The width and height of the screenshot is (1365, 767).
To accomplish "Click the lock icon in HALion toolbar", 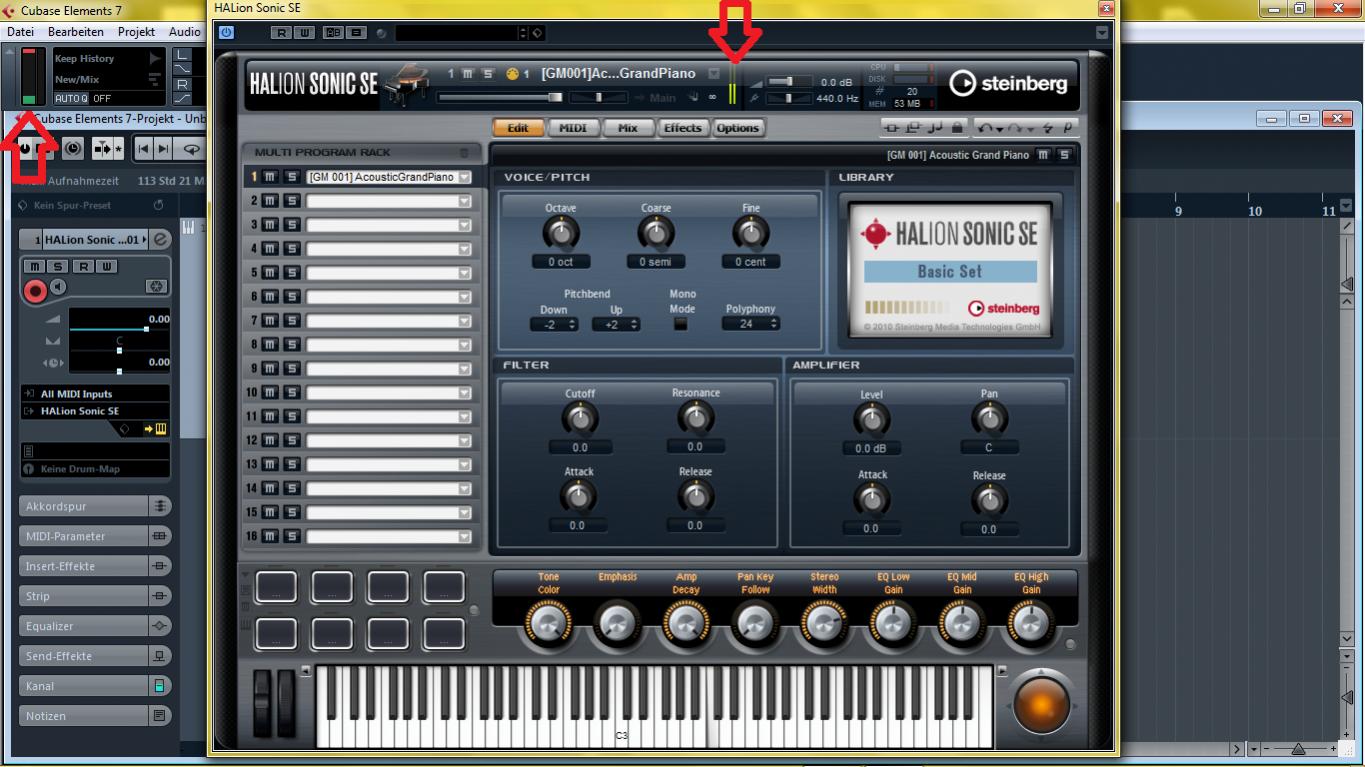I will pos(957,128).
